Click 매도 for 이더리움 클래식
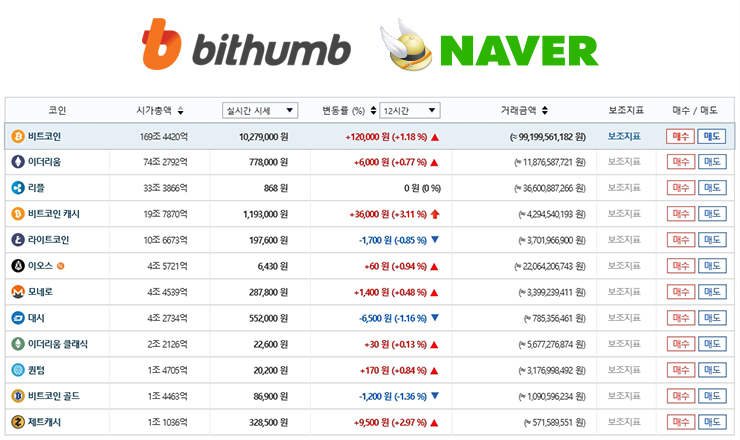This screenshot has height=440, width=740. pos(712,344)
